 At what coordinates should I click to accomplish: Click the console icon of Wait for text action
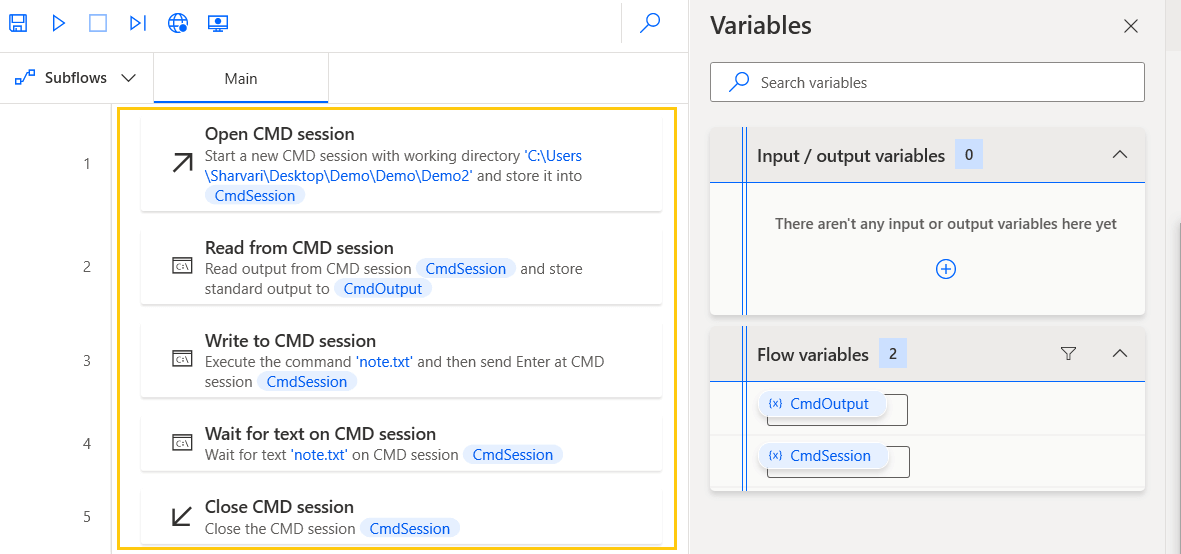[182, 443]
